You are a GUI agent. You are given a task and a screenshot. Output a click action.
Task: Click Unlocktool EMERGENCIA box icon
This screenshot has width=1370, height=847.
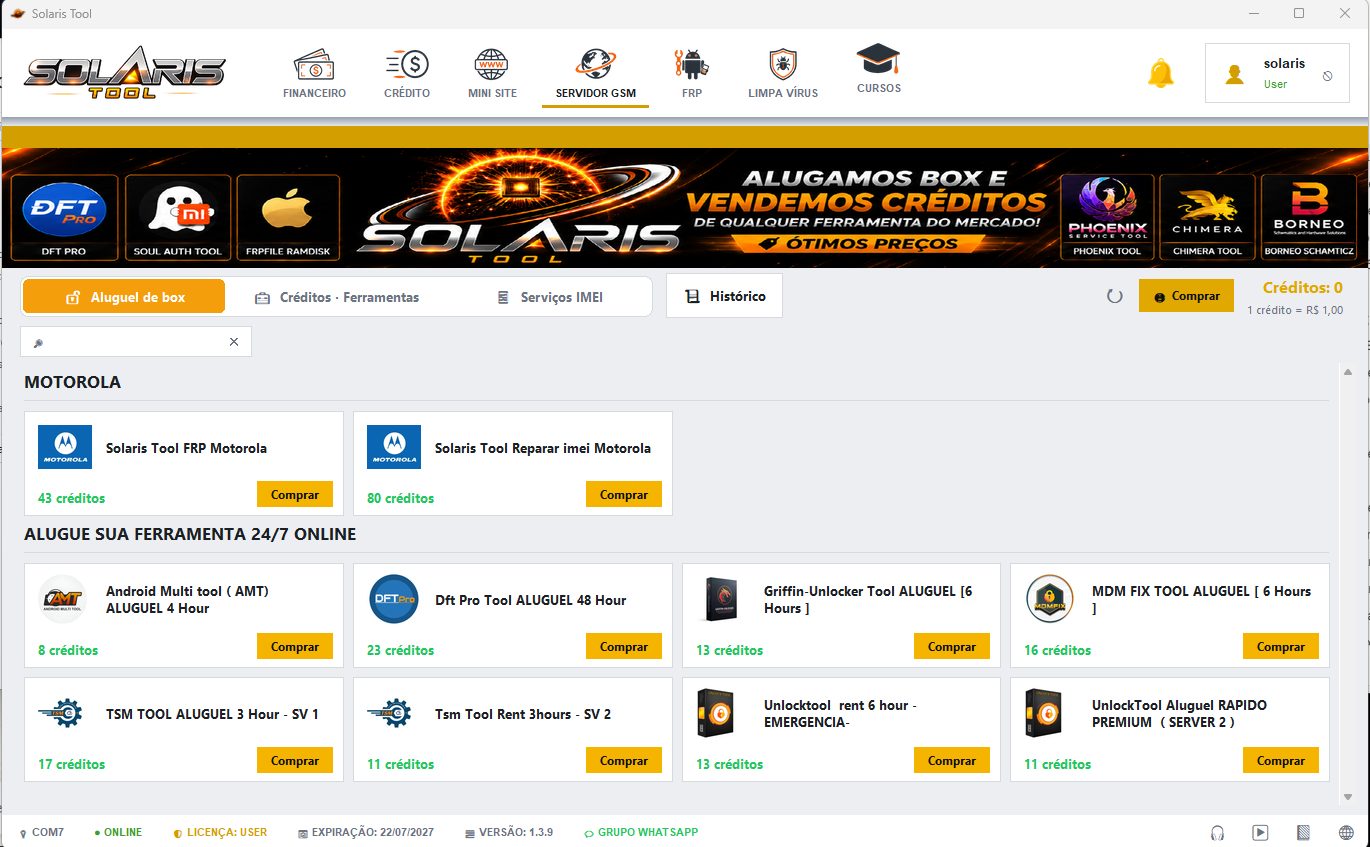[716, 713]
